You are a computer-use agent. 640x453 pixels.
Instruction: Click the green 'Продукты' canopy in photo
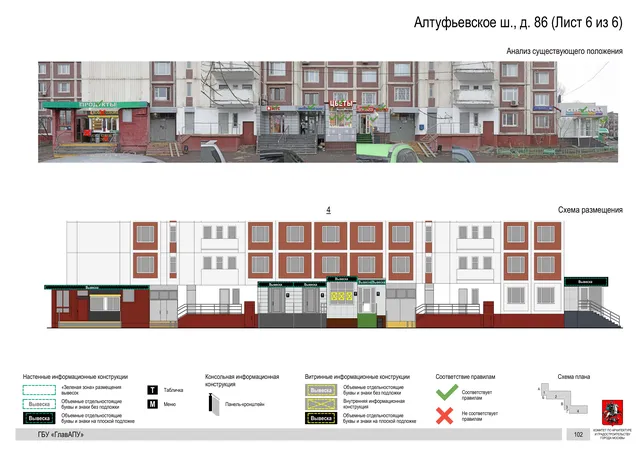point(95,105)
